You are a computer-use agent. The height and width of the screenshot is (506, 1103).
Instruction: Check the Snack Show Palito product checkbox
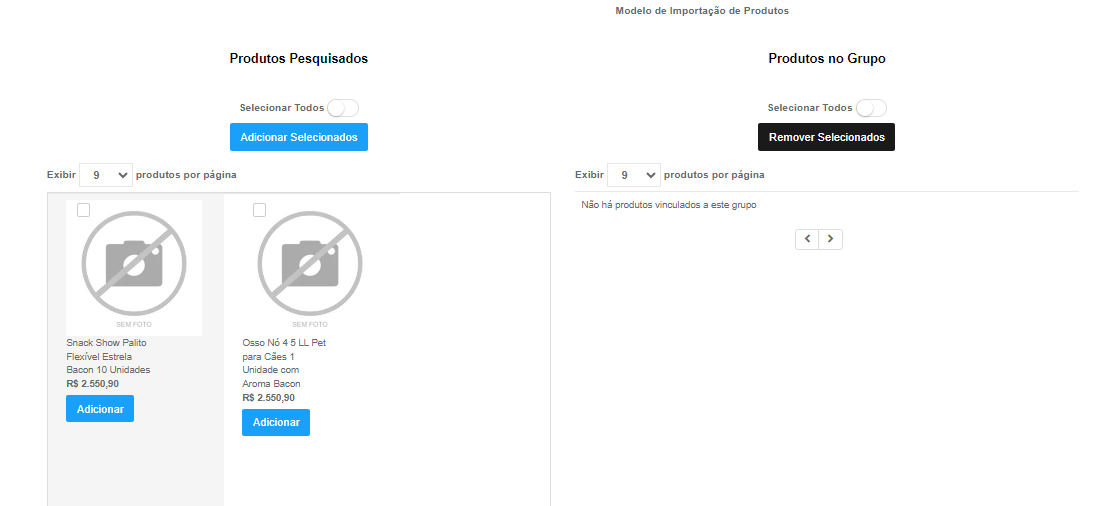tap(83, 210)
